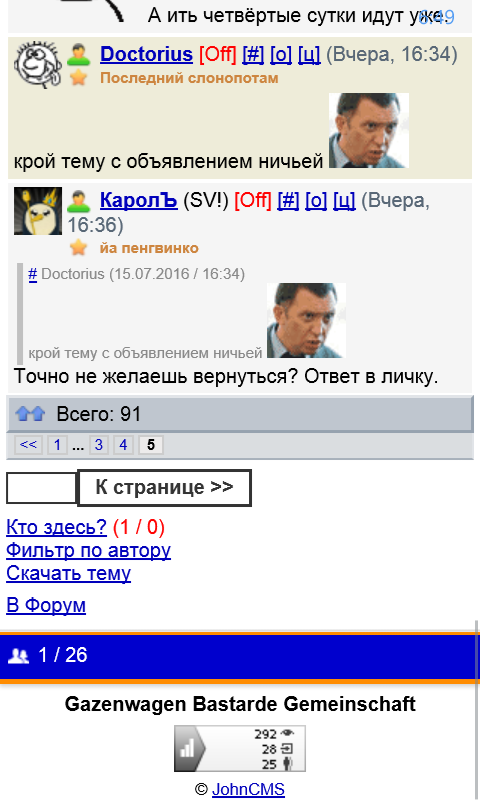Click the page number input field
Screen dimensions: 480x800
coord(41,488)
